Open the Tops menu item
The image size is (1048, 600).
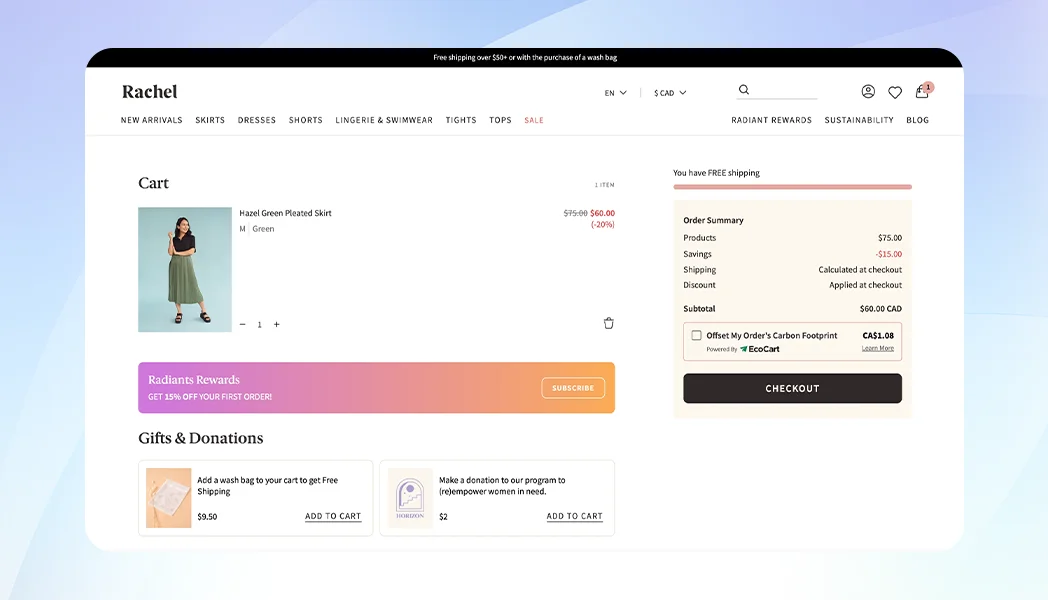[x=500, y=120]
